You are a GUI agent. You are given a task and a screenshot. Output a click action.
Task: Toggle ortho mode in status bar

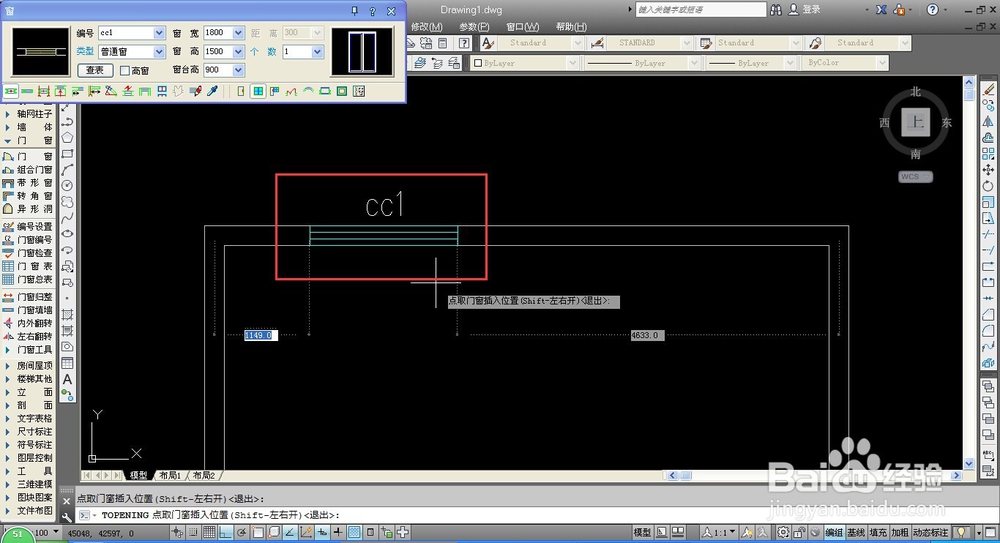point(225,532)
